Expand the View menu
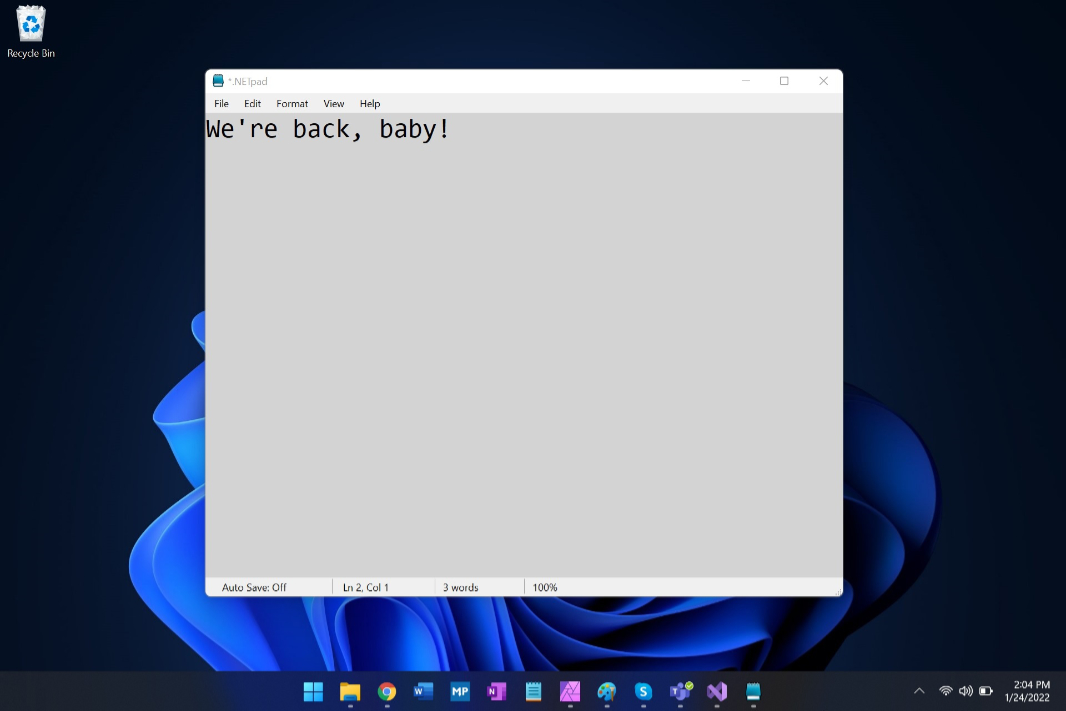The height and width of the screenshot is (711, 1066). pos(334,104)
